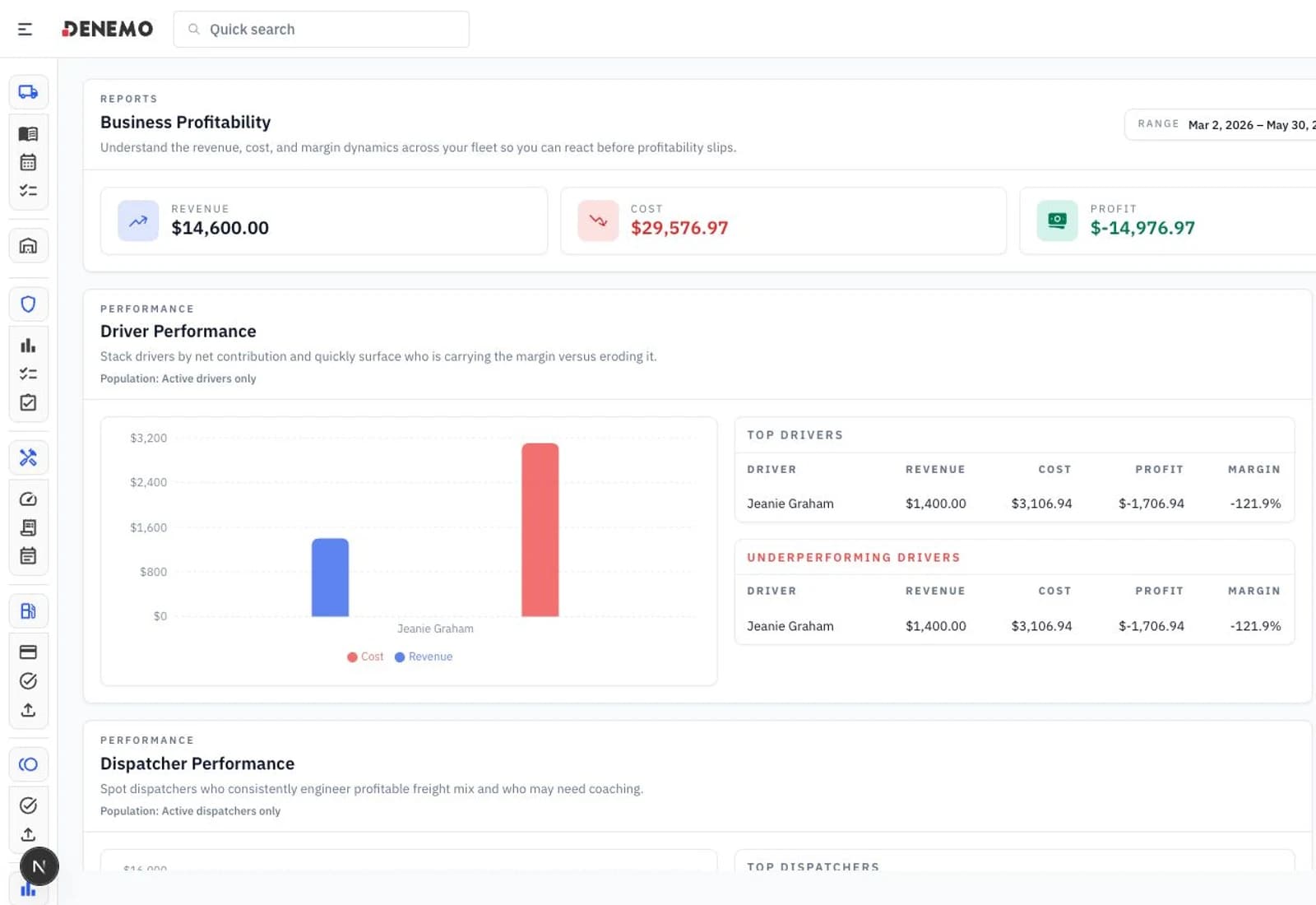This screenshot has width=1316, height=905.
Task: Click the red cost bar
Action: (540, 530)
